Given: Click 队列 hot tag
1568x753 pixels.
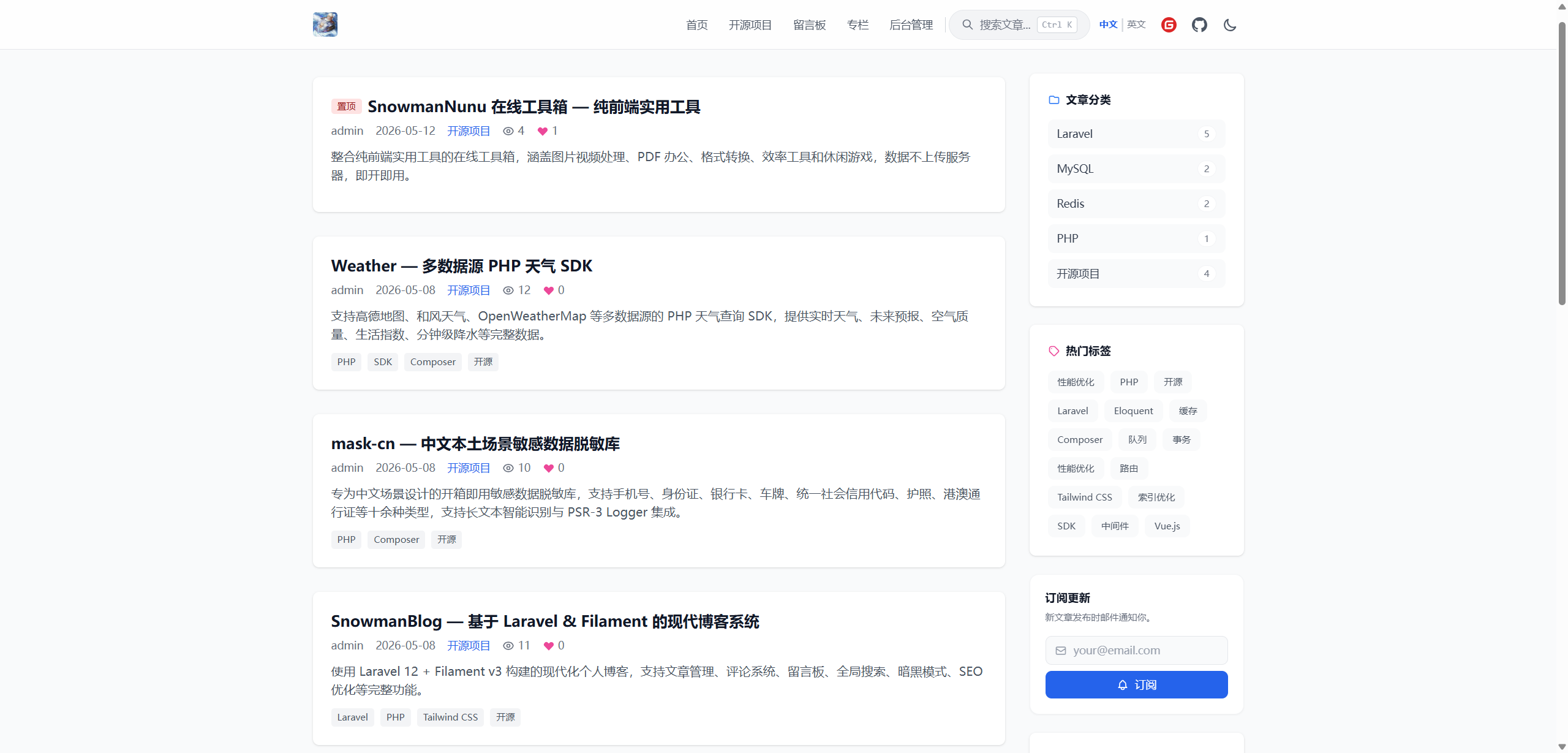Looking at the screenshot, I should pos(1137,440).
